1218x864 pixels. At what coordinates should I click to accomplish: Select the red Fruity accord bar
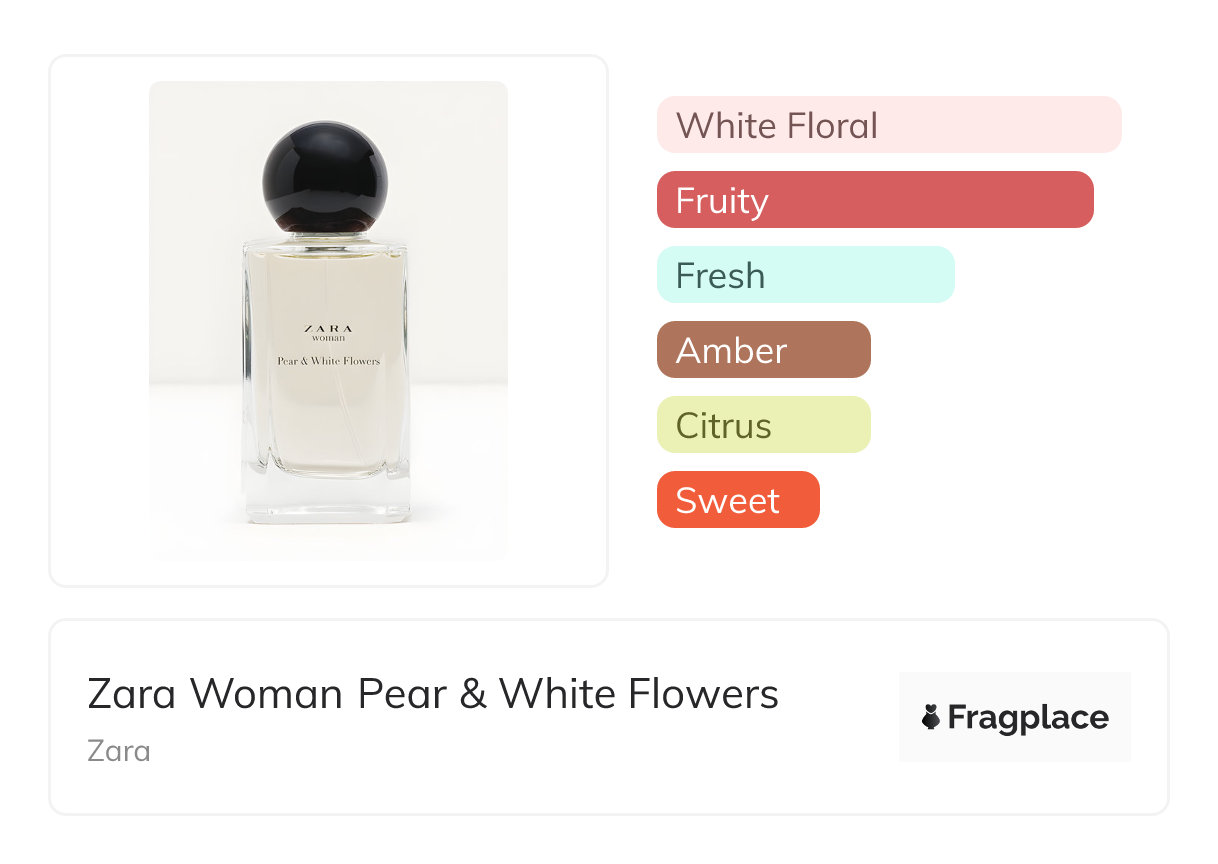[x=874, y=200]
